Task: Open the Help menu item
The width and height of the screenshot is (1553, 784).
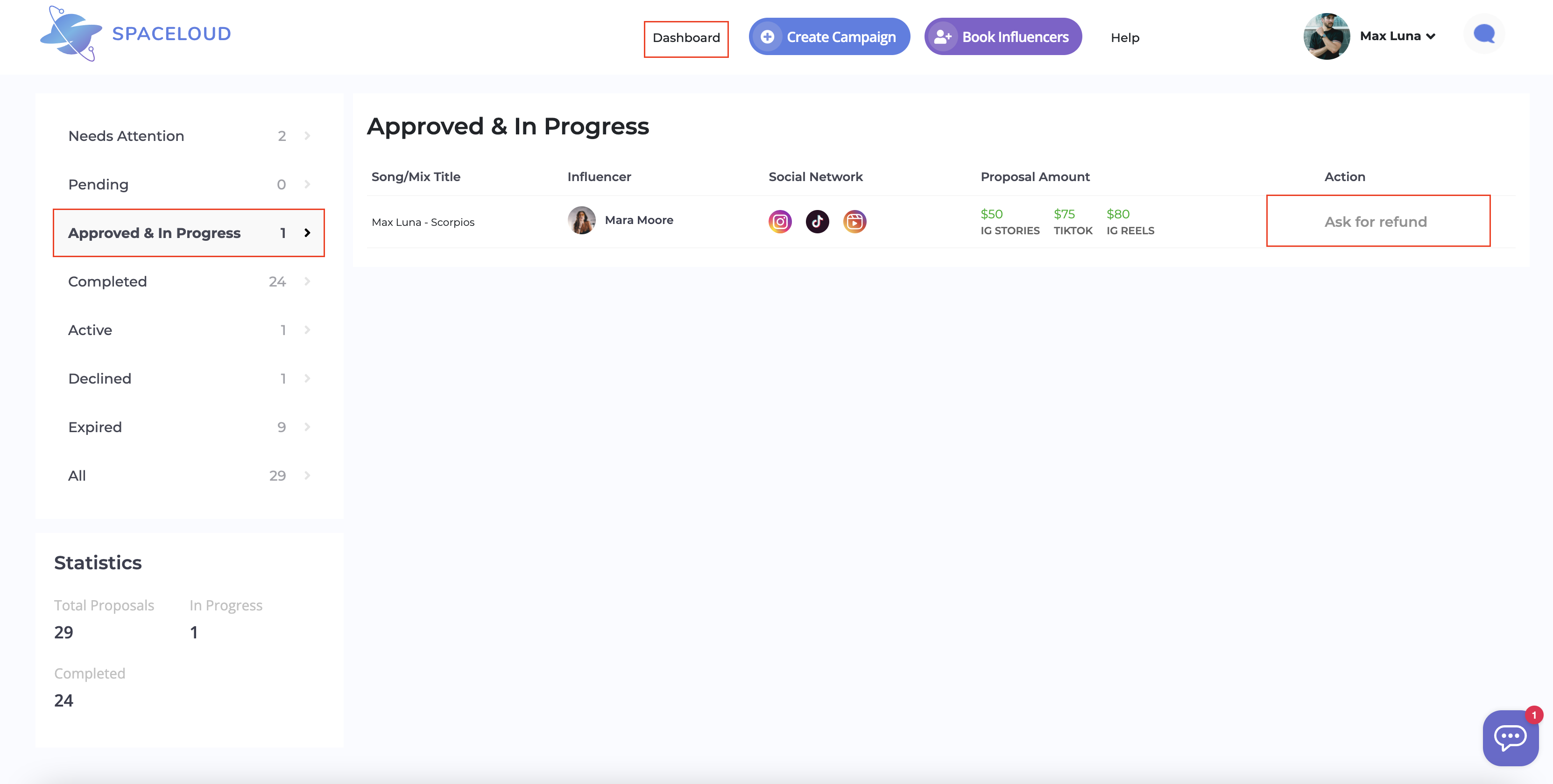Action: [1125, 38]
